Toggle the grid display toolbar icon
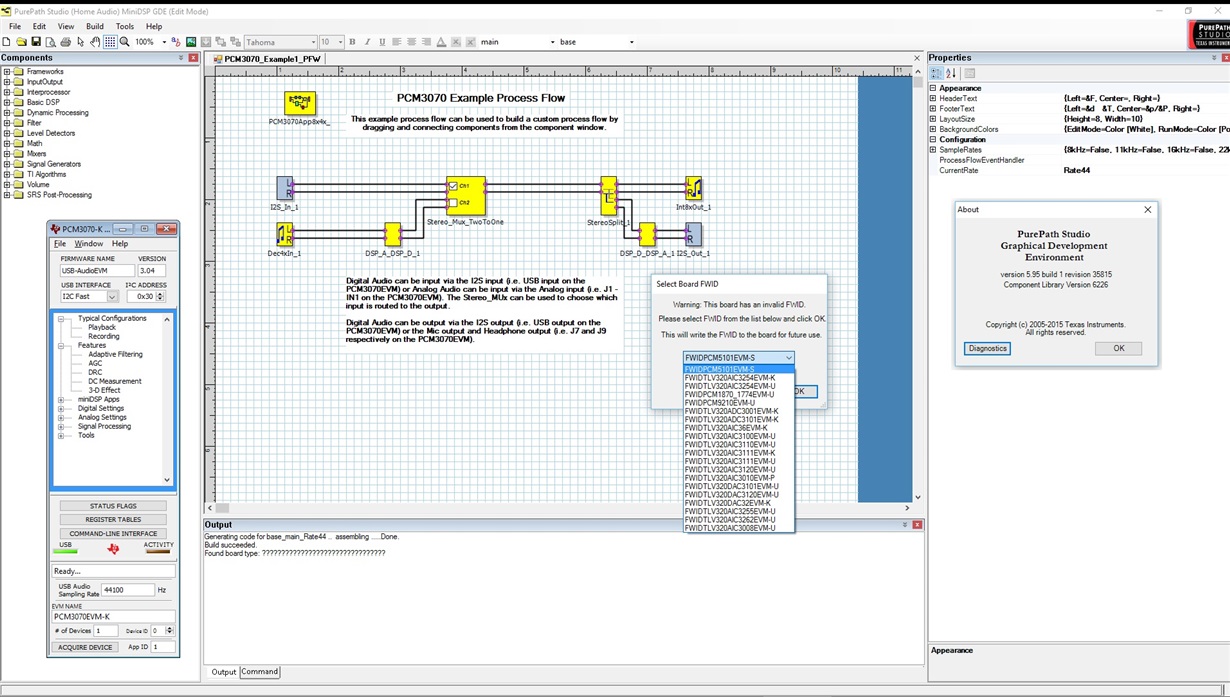 pyautogui.click(x=110, y=42)
